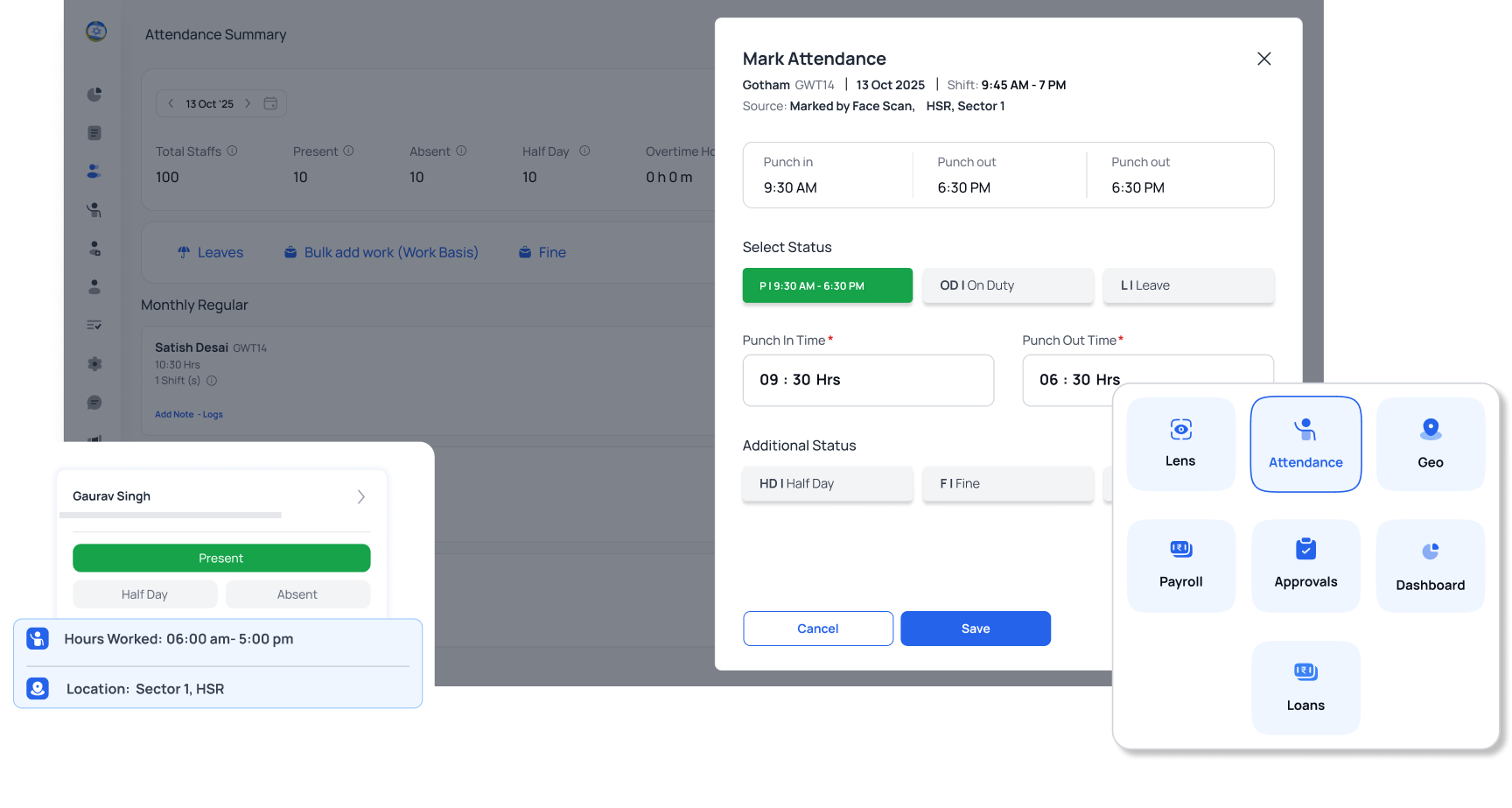Click Add Note link
The image size is (1512, 808).
(x=174, y=414)
